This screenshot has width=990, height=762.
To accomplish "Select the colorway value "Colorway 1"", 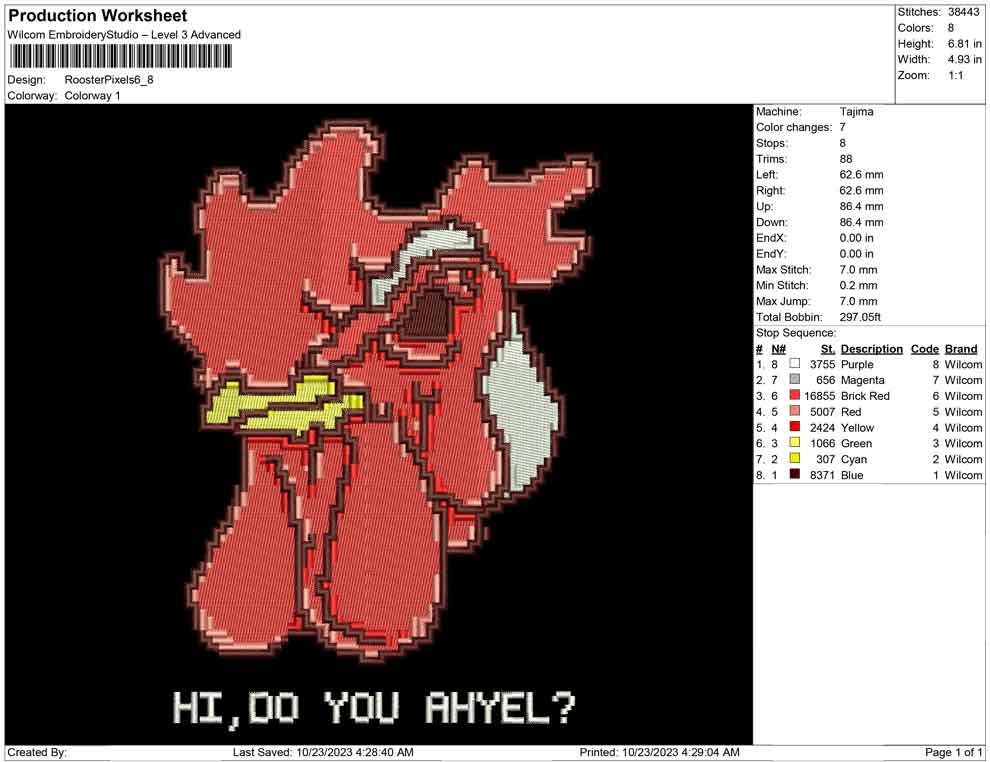I will tap(92, 95).
